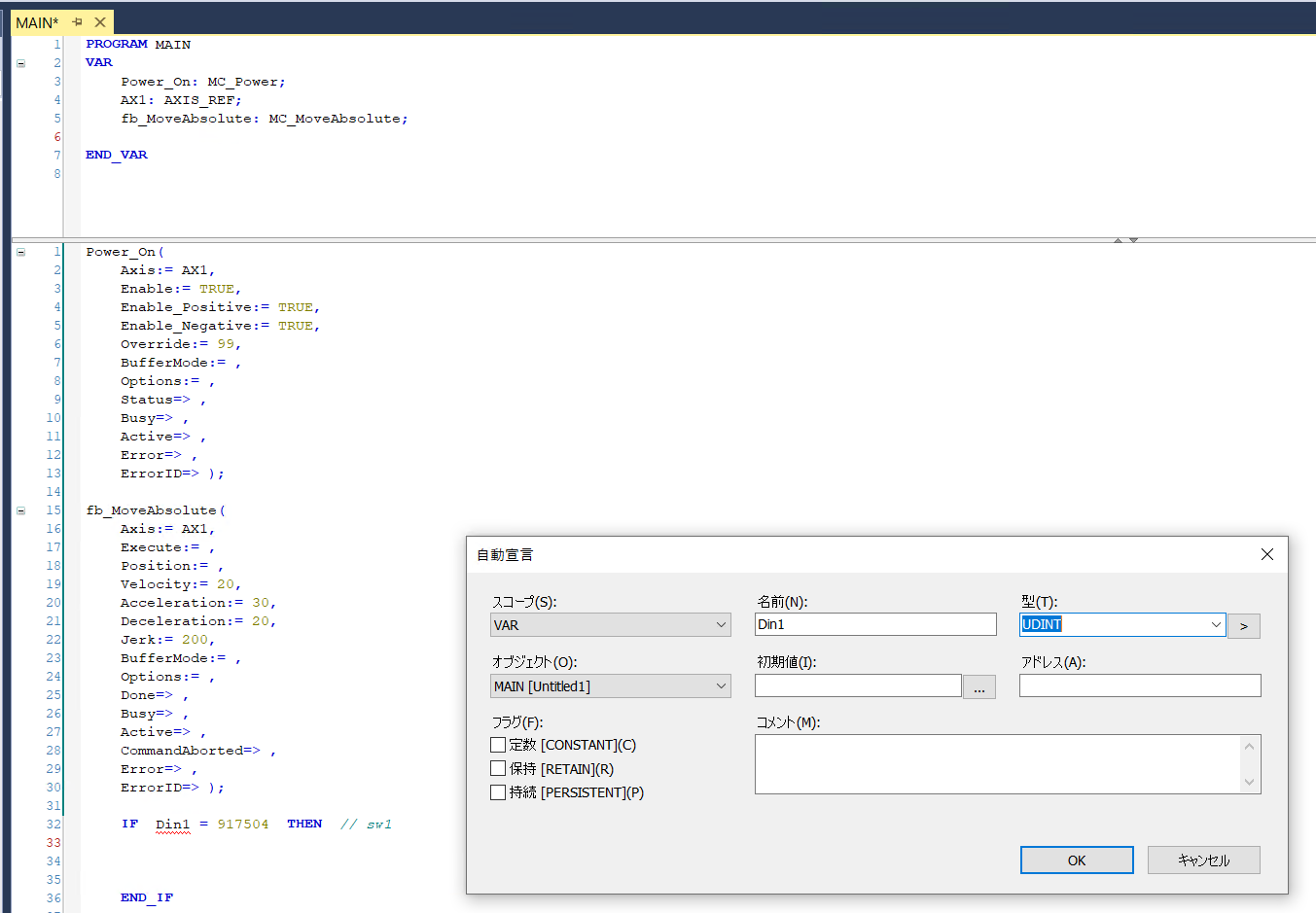1316x913 pixels.
Task: Click the down arrow on the pane splitter
Action: pos(1133,240)
